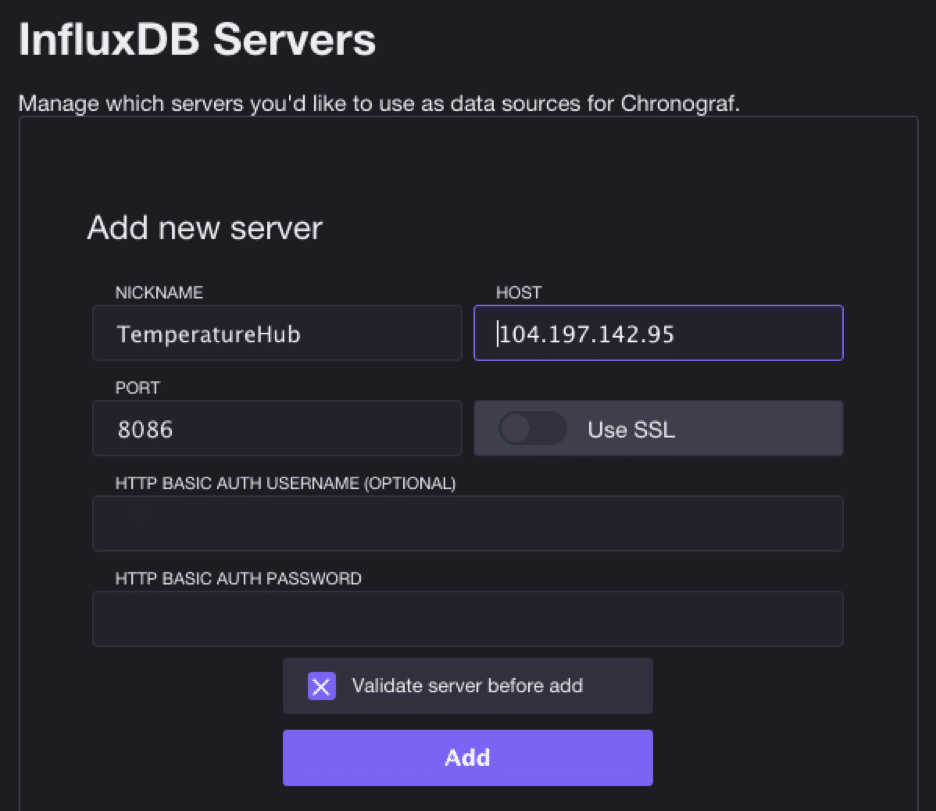This screenshot has width=936, height=811.
Task: Click the 'InfluxDB Servers' page title
Action: [x=197, y=41]
